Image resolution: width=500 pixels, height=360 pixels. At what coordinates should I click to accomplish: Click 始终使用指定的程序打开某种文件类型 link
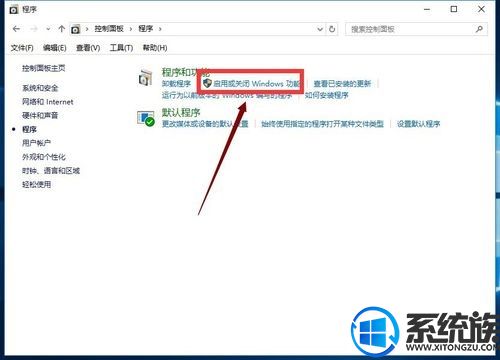(322, 124)
